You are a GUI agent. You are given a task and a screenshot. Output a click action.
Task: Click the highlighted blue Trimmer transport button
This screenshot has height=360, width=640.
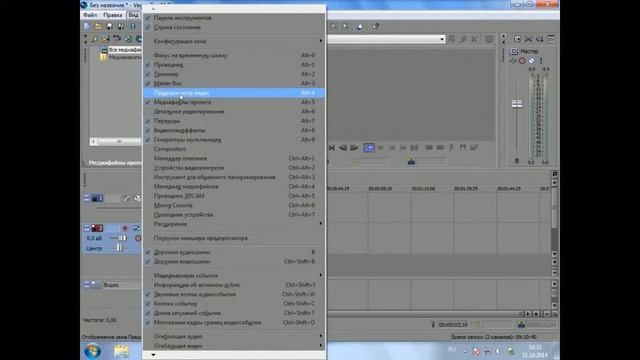pos(369,148)
